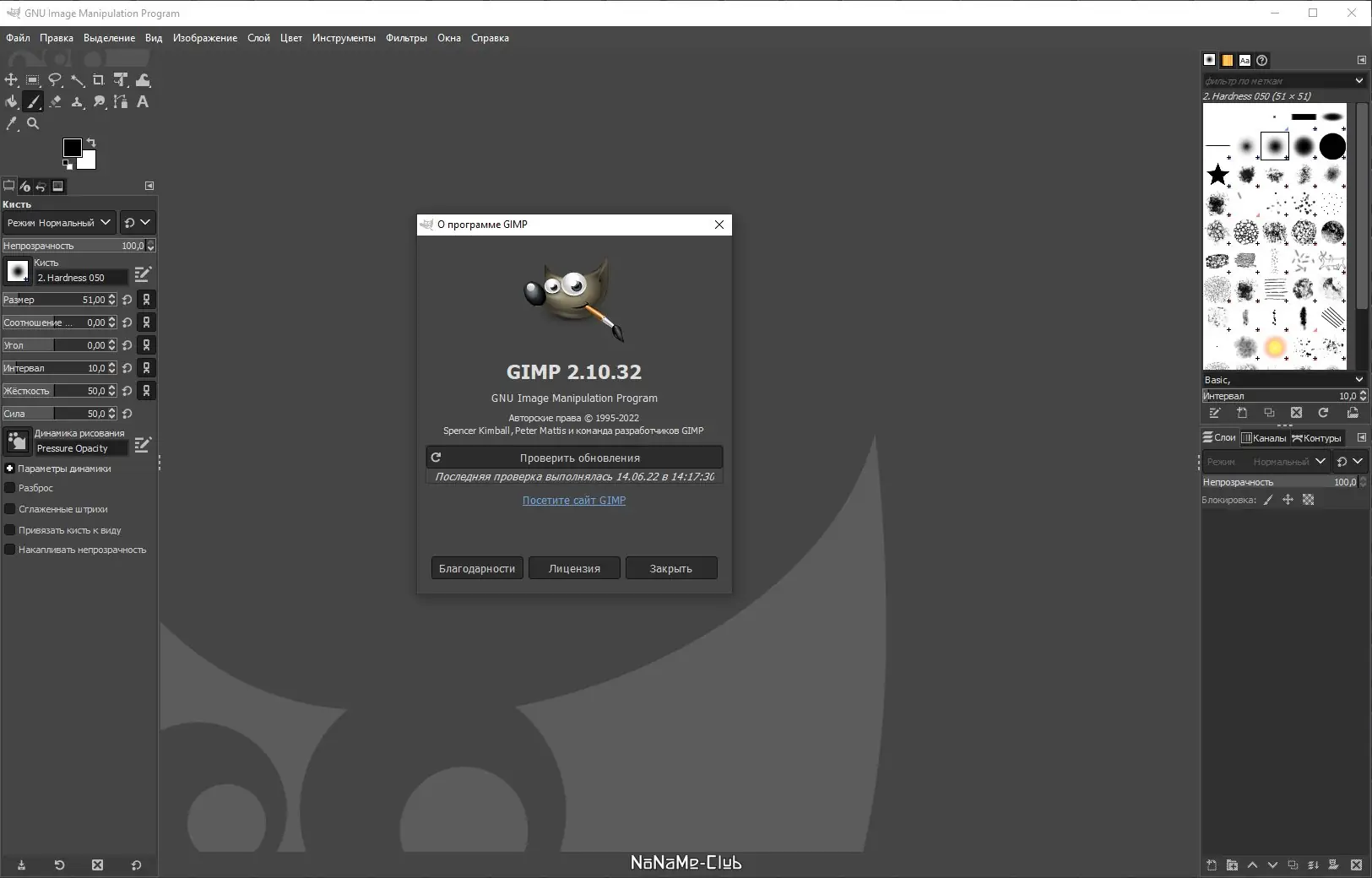Toggle link of Жёсткость to brush defaults
The height and width of the screenshot is (878, 1372).
[x=147, y=391]
